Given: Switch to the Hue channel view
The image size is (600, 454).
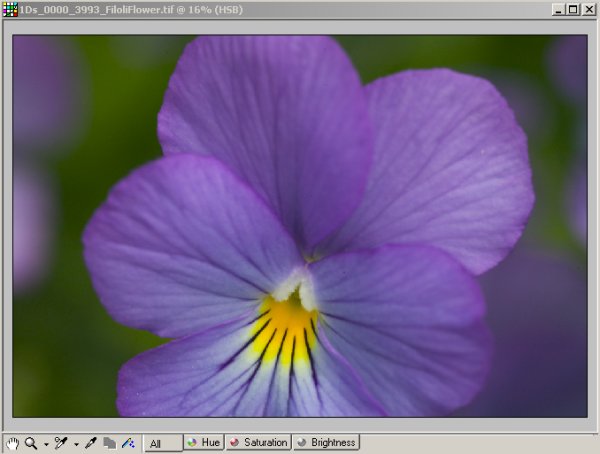Looking at the screenshot, I should 204,443.
